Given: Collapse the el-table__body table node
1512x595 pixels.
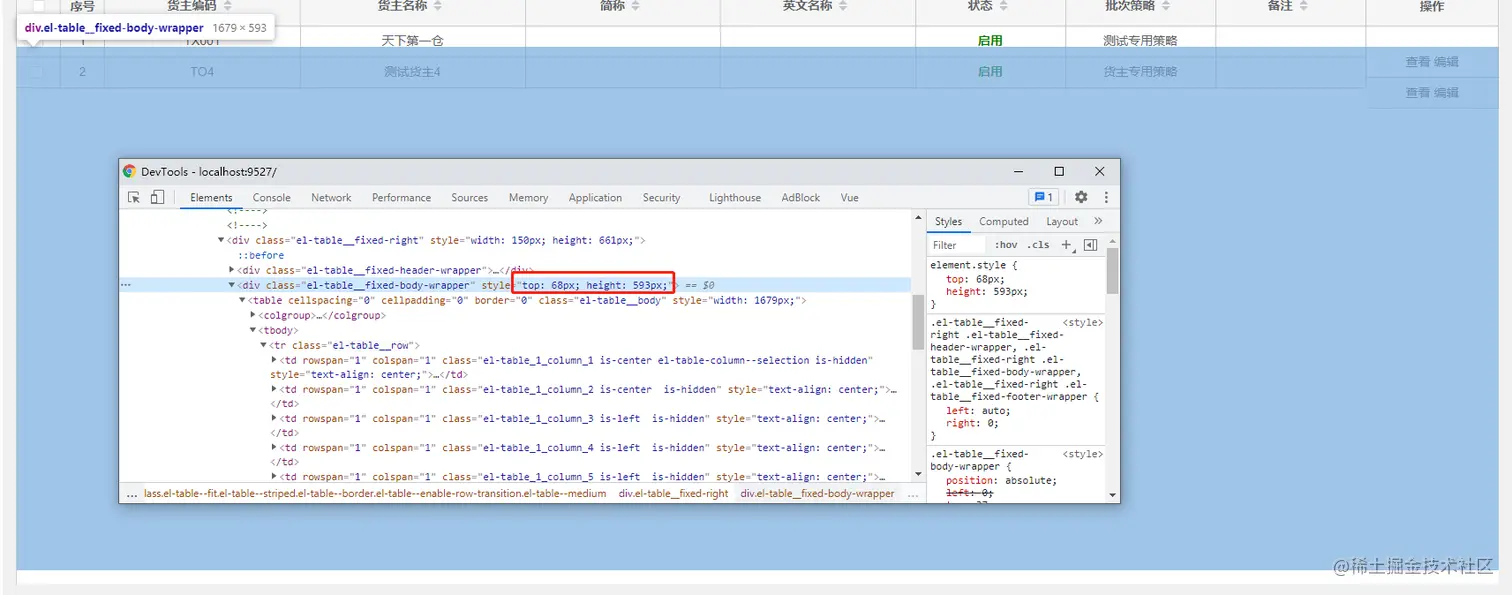Looking at the screenshot, I should (x=242, y=300).
